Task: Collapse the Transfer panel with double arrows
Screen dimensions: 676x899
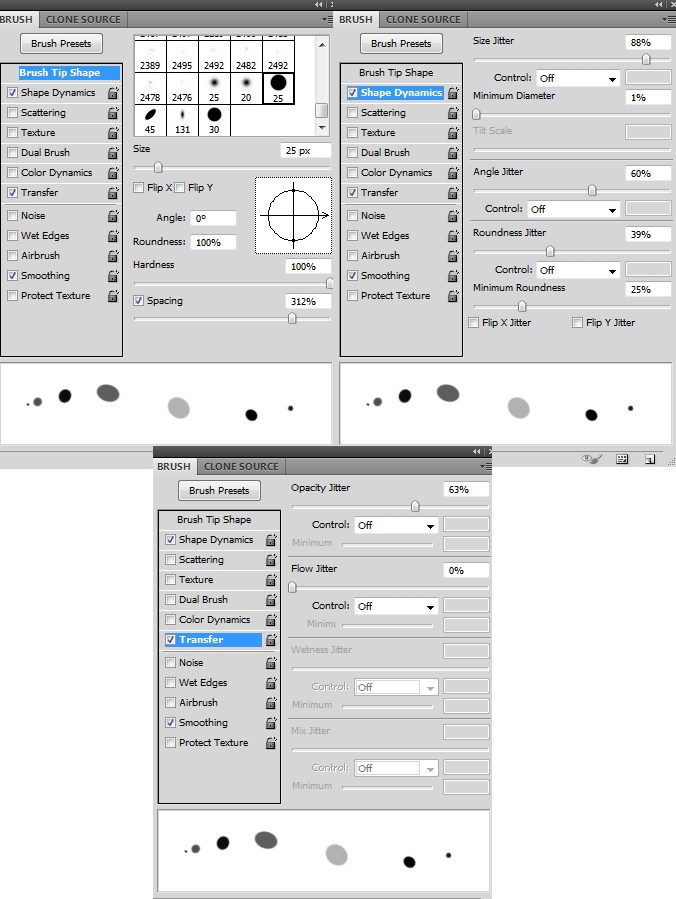Action: 476,451
